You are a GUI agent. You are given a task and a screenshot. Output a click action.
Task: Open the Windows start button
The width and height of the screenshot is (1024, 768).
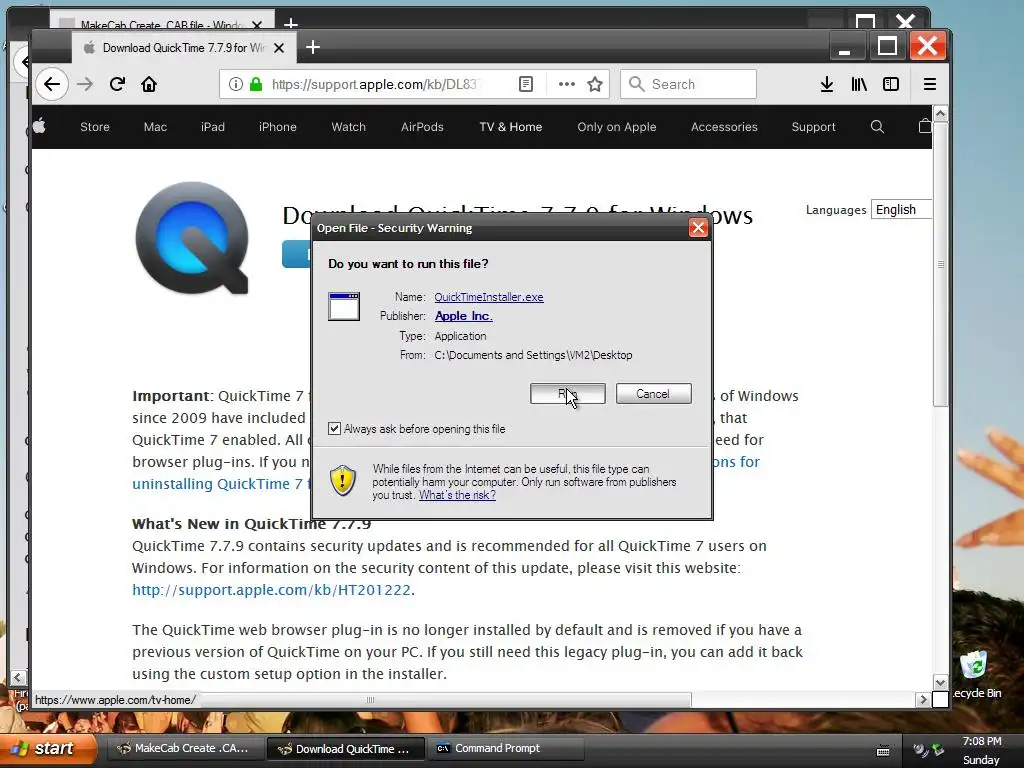tap(48, 748)
